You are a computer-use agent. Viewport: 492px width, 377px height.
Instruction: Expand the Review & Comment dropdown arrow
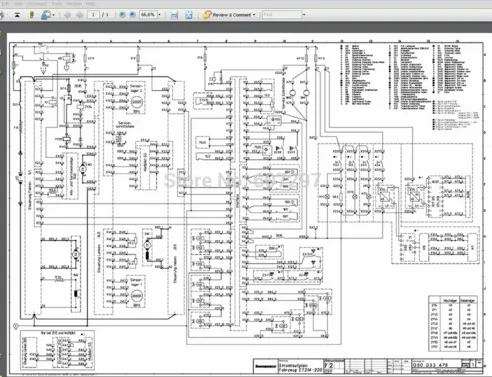coord(254,15)
